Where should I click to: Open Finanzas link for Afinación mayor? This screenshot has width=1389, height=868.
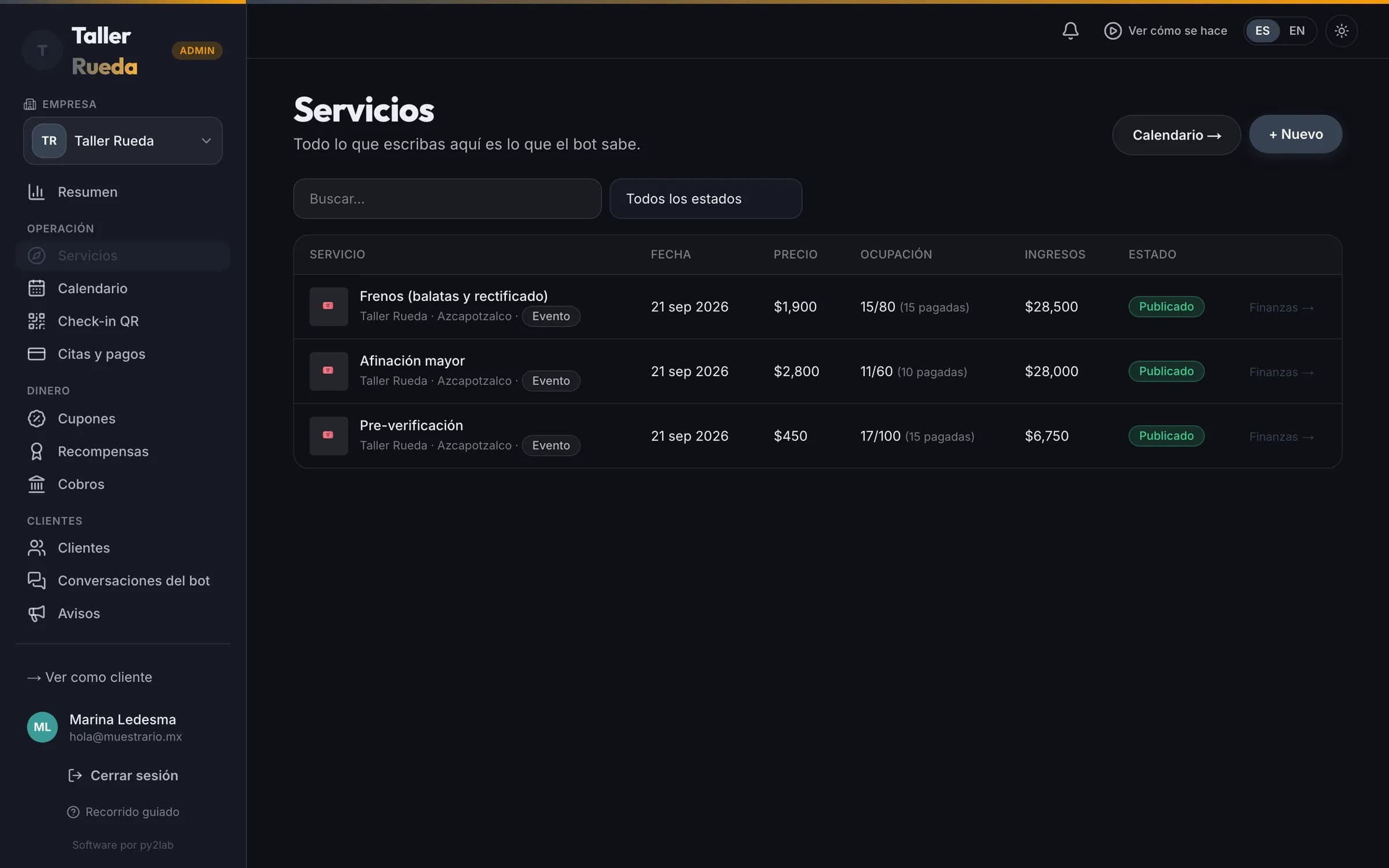point(1281,372)
